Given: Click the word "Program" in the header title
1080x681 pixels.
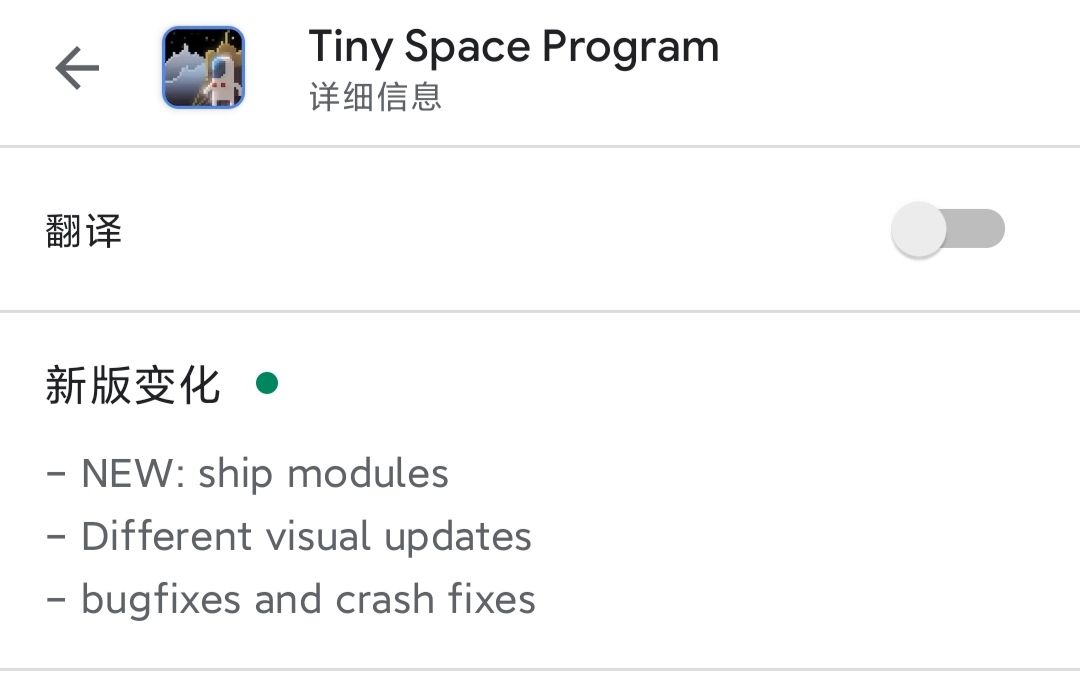Looking at the screenshot, I should (630, 48).
